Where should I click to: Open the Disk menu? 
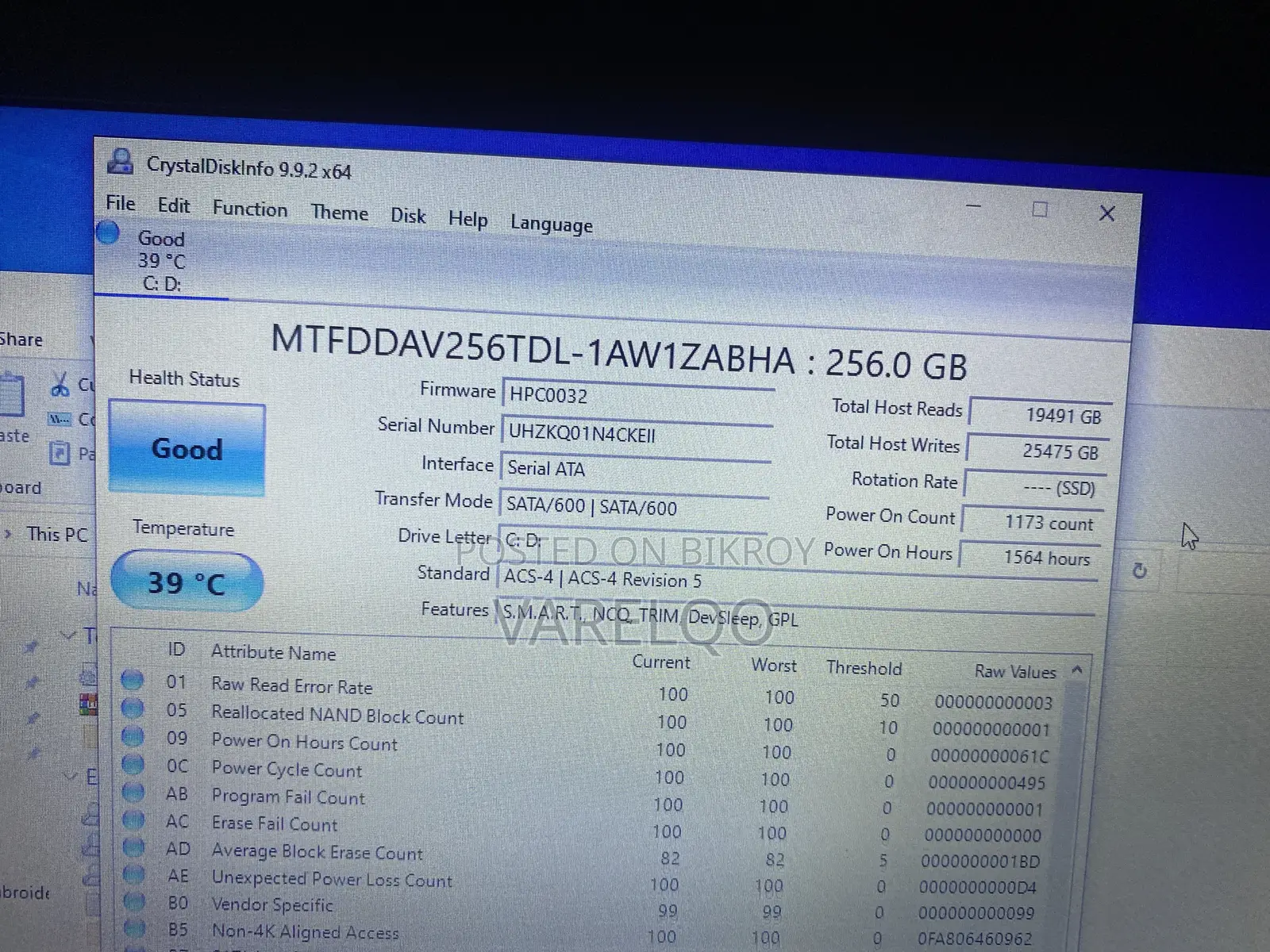pyautogui.click(x=408, y=216)
